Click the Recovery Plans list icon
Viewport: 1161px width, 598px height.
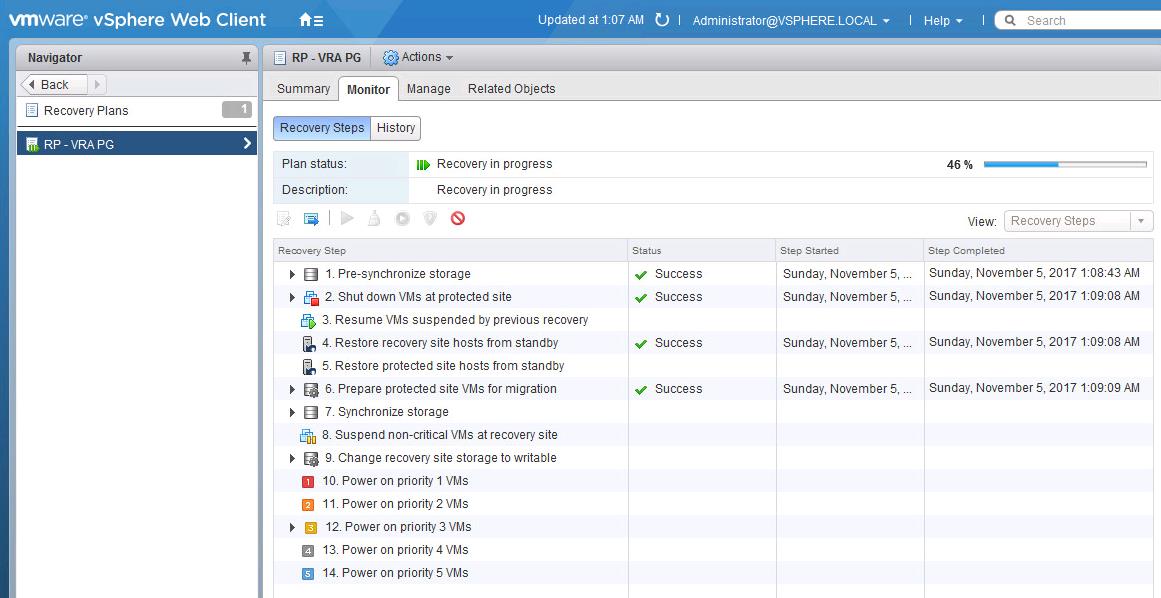pos(31,110)
